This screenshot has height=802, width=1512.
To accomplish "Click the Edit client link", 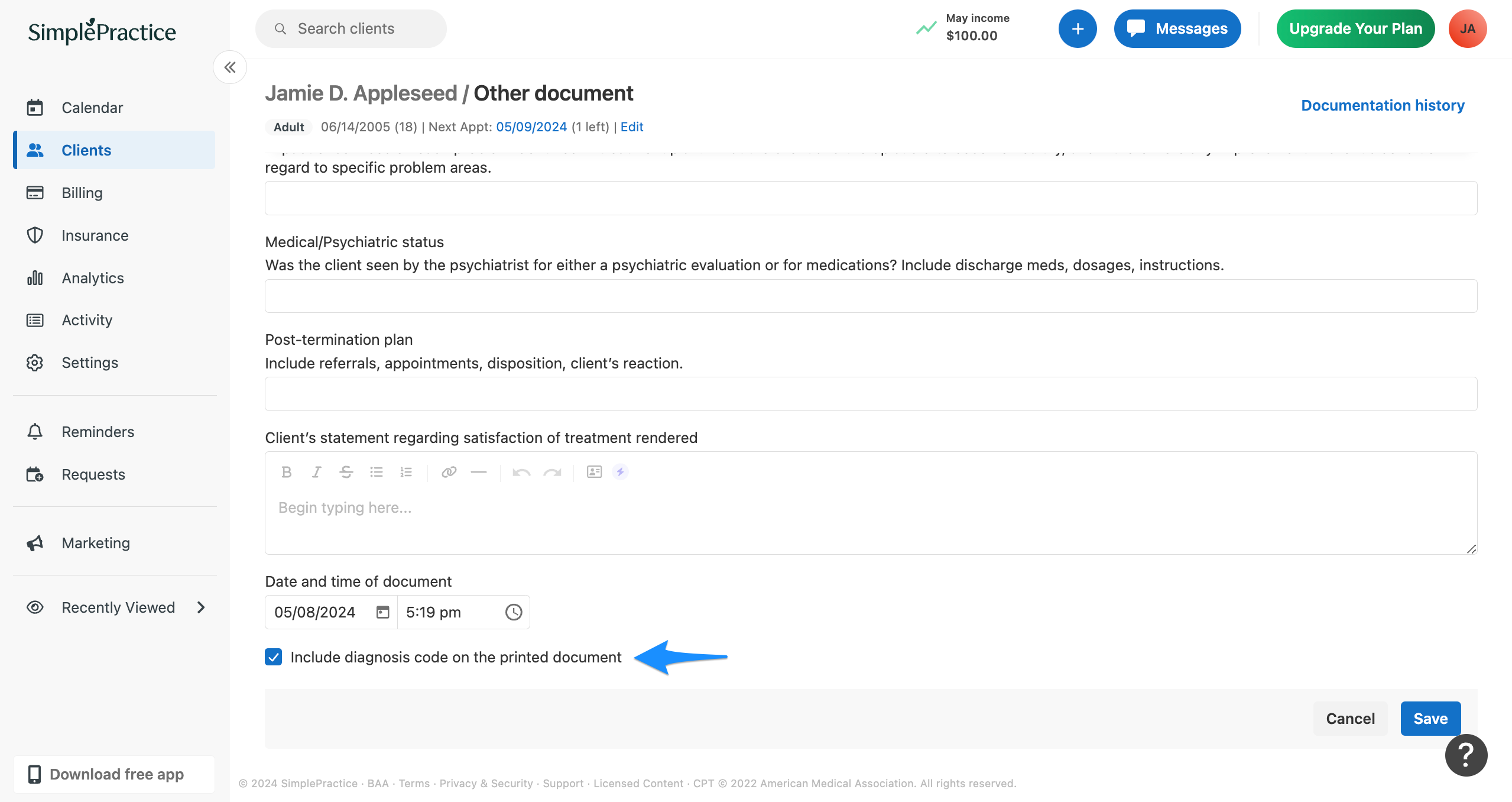I will coord(632,127).
